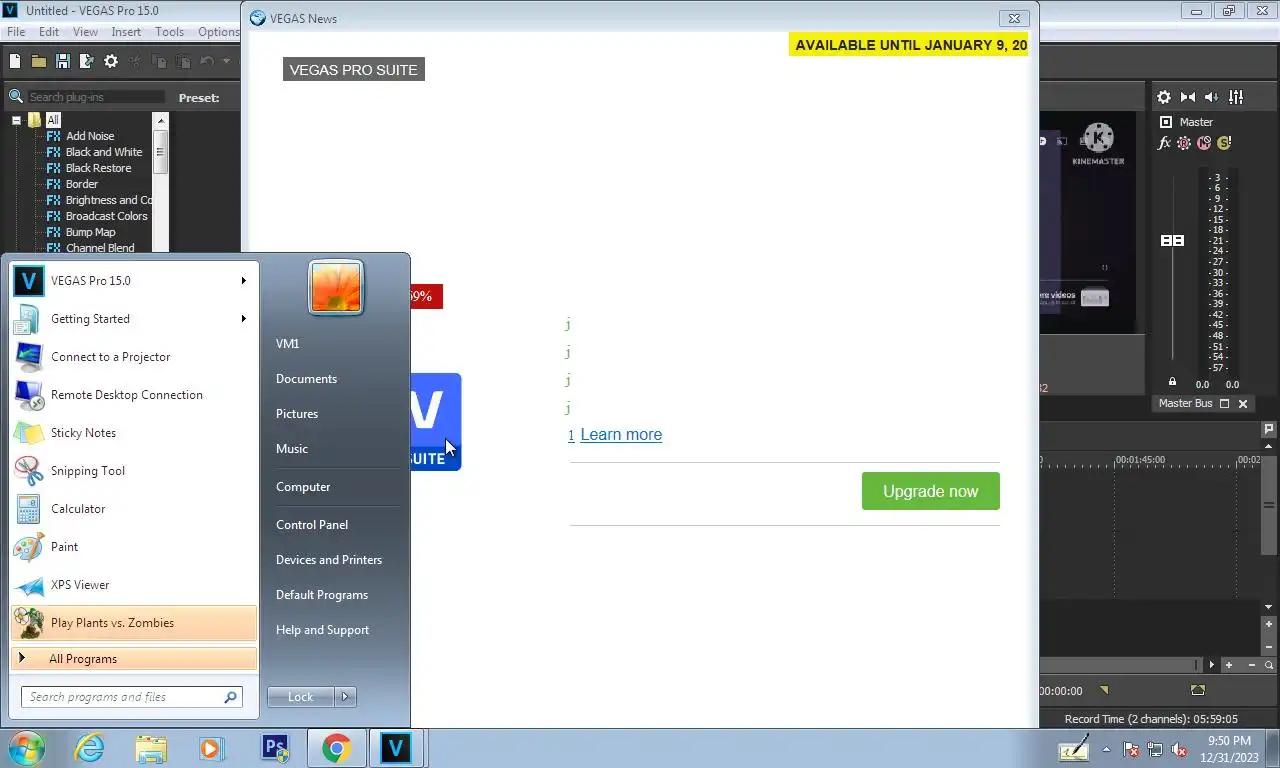Viewport: 1280px width, 768px height.
Task: Zoom in timeline time plus button
Action: click(1230, 665)
